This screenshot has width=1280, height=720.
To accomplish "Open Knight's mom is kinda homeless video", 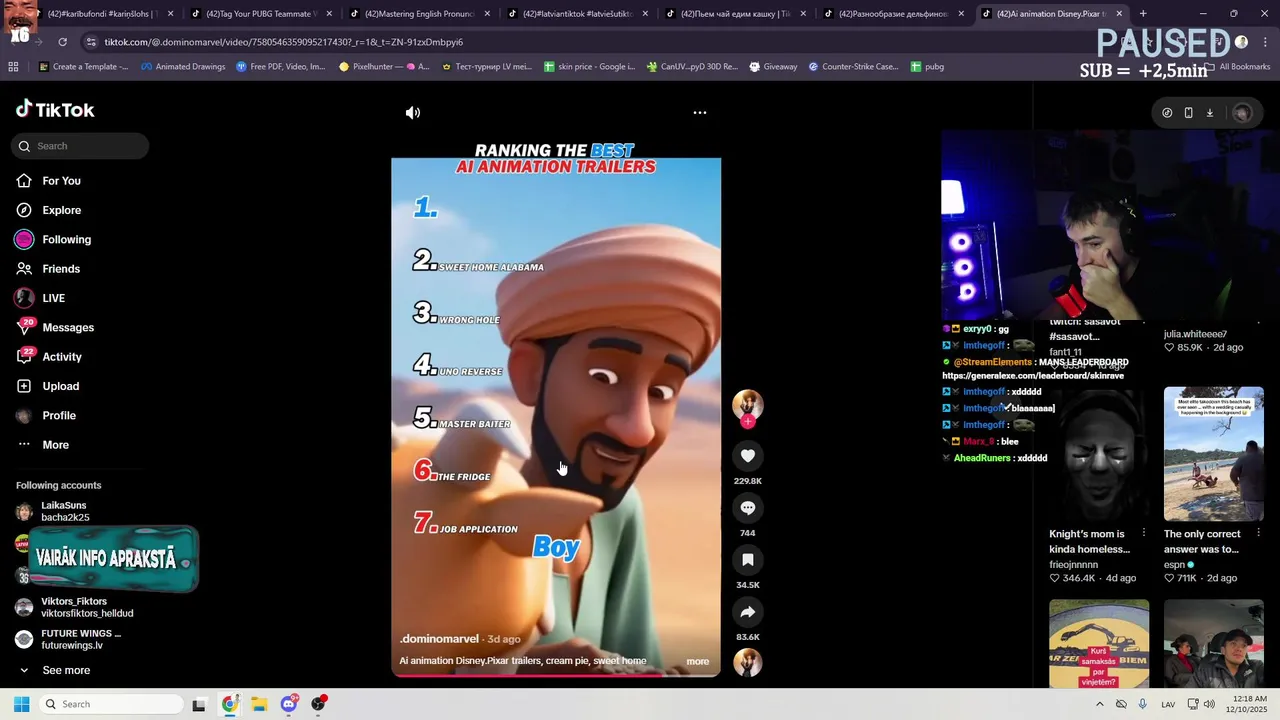I will (x=1099, y=454).
